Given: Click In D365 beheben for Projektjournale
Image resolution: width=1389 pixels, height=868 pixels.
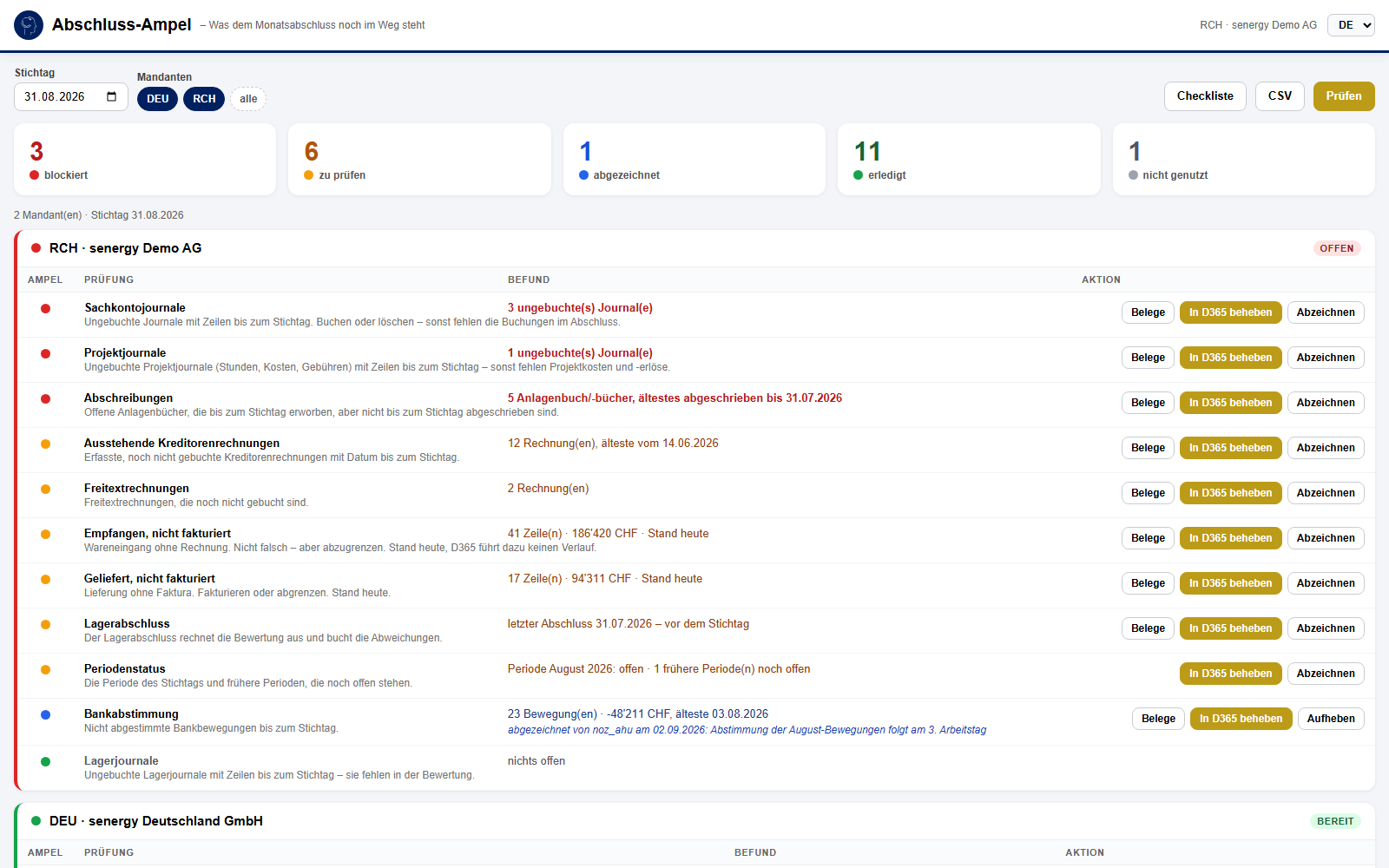Looking at the screenshot, I should coord(1230,358).
